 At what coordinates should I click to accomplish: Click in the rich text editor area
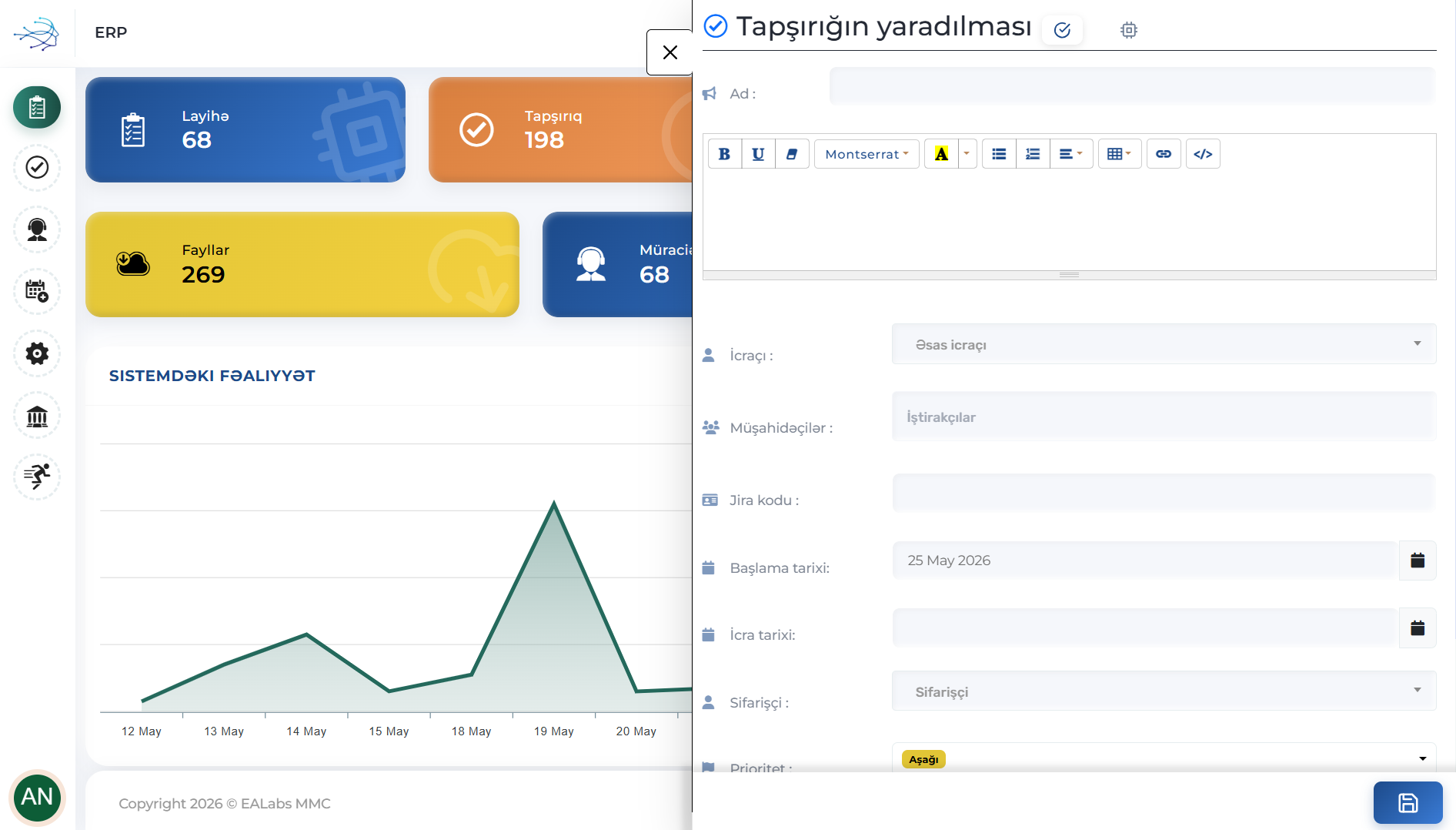pos(1069,222)
